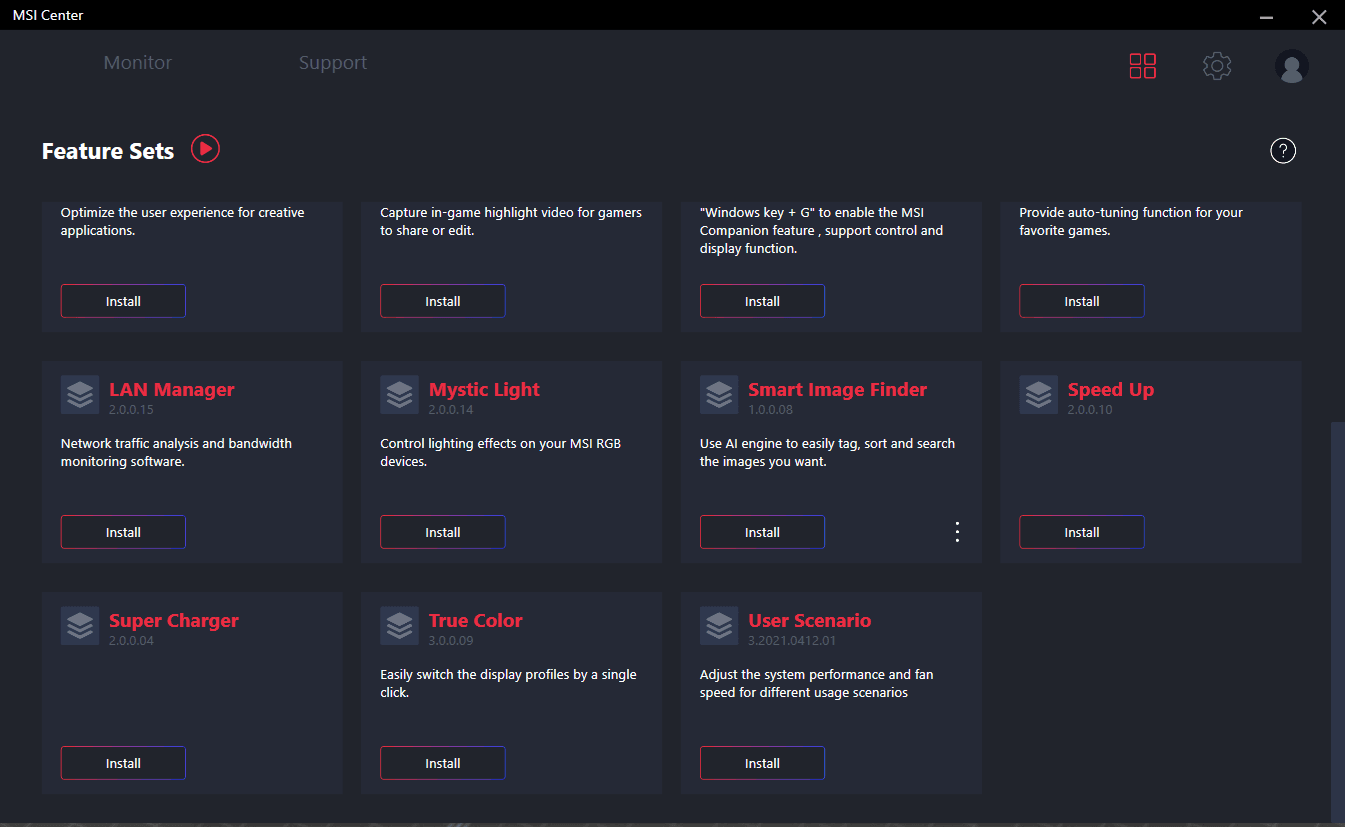Install the LAN Manager feature

123,532
